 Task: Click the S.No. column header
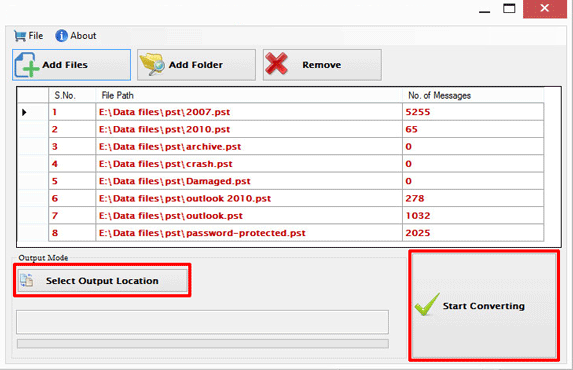point(72,95)
